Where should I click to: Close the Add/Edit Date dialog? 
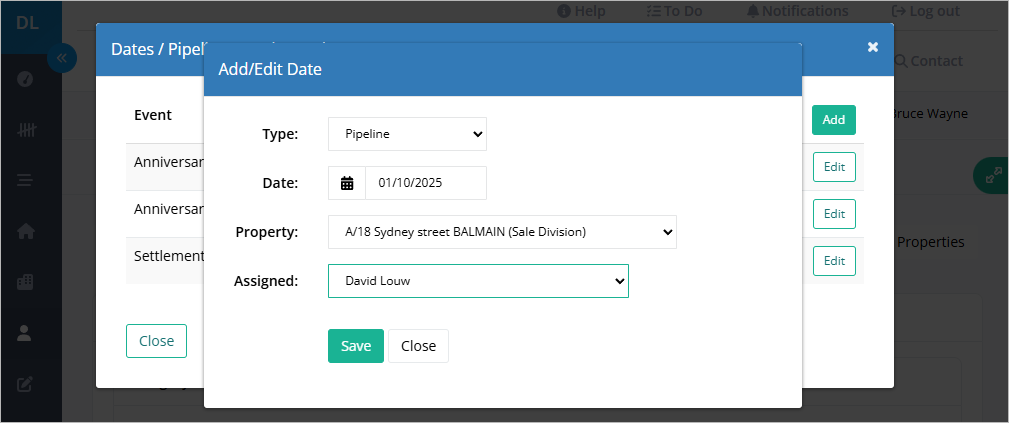418,346
